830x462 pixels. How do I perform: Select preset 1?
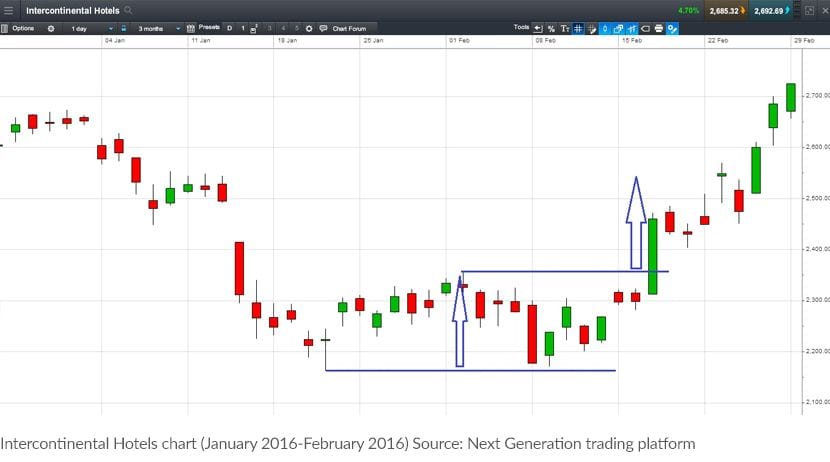(x=243, y=28)
